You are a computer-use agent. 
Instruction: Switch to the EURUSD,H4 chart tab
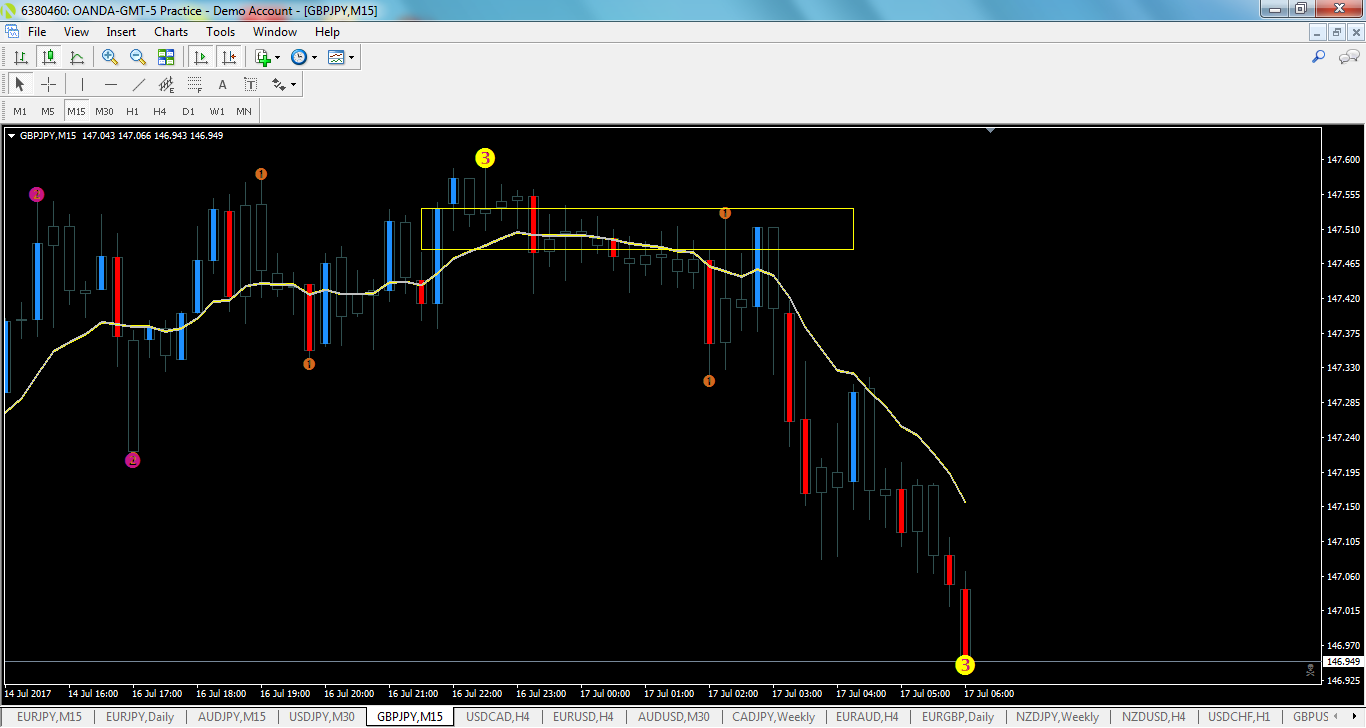click(x=582, y=716)
